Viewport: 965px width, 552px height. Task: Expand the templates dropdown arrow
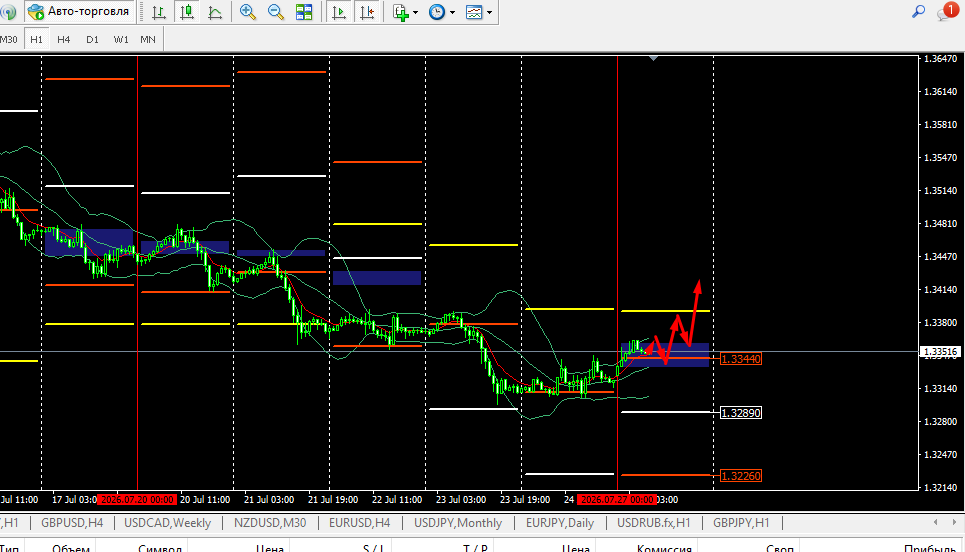coord(489,12)
